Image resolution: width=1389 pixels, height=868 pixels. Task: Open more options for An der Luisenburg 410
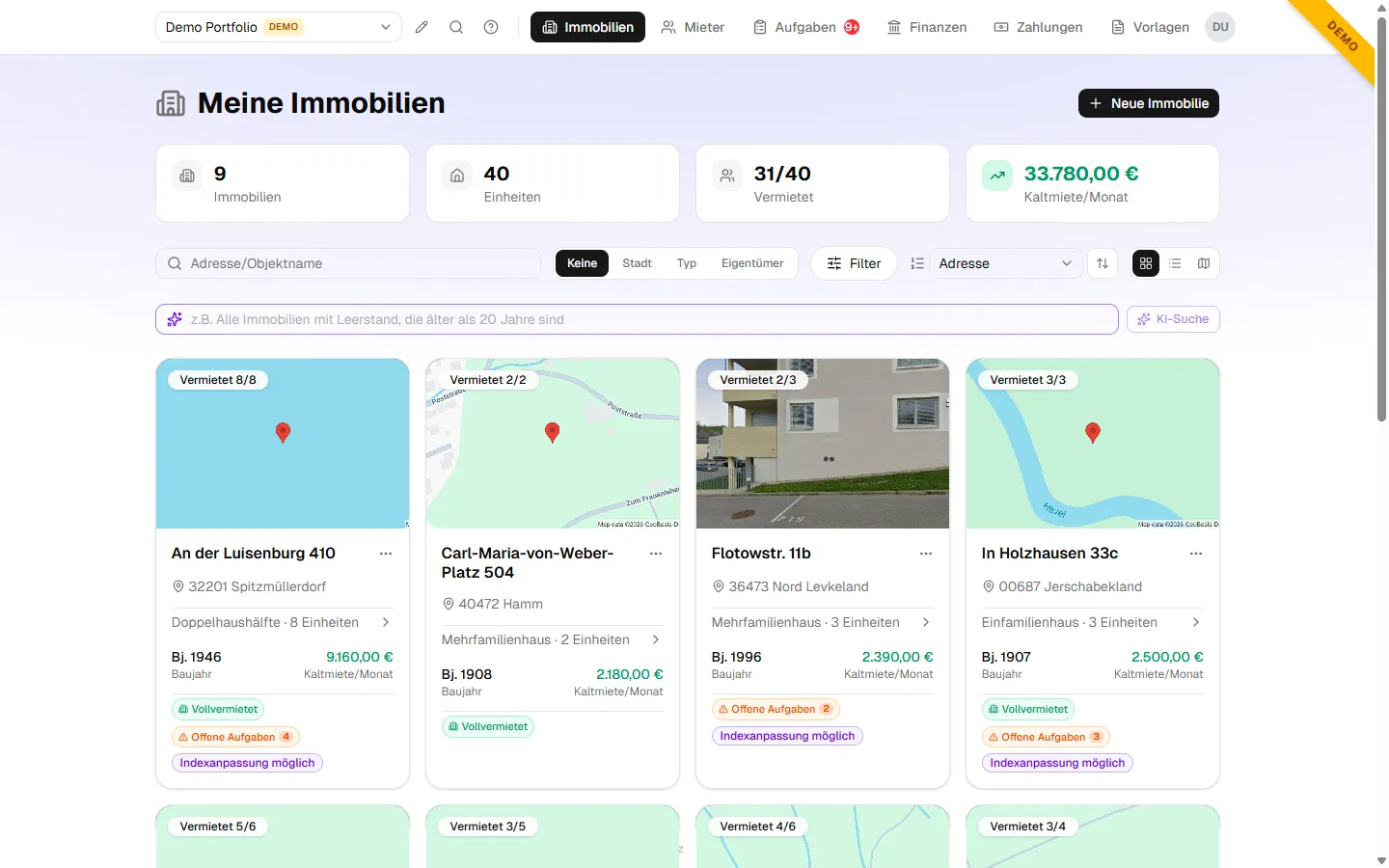coord(386,554)
